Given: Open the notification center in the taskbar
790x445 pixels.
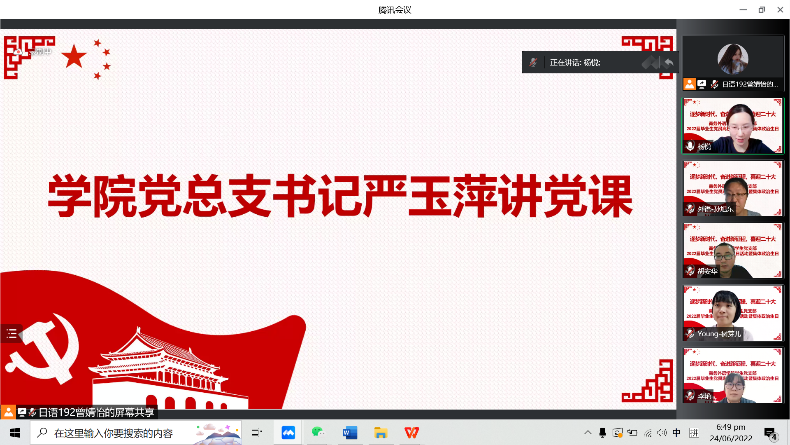Looking at the screenshot, I should click(x=770, y=434).
